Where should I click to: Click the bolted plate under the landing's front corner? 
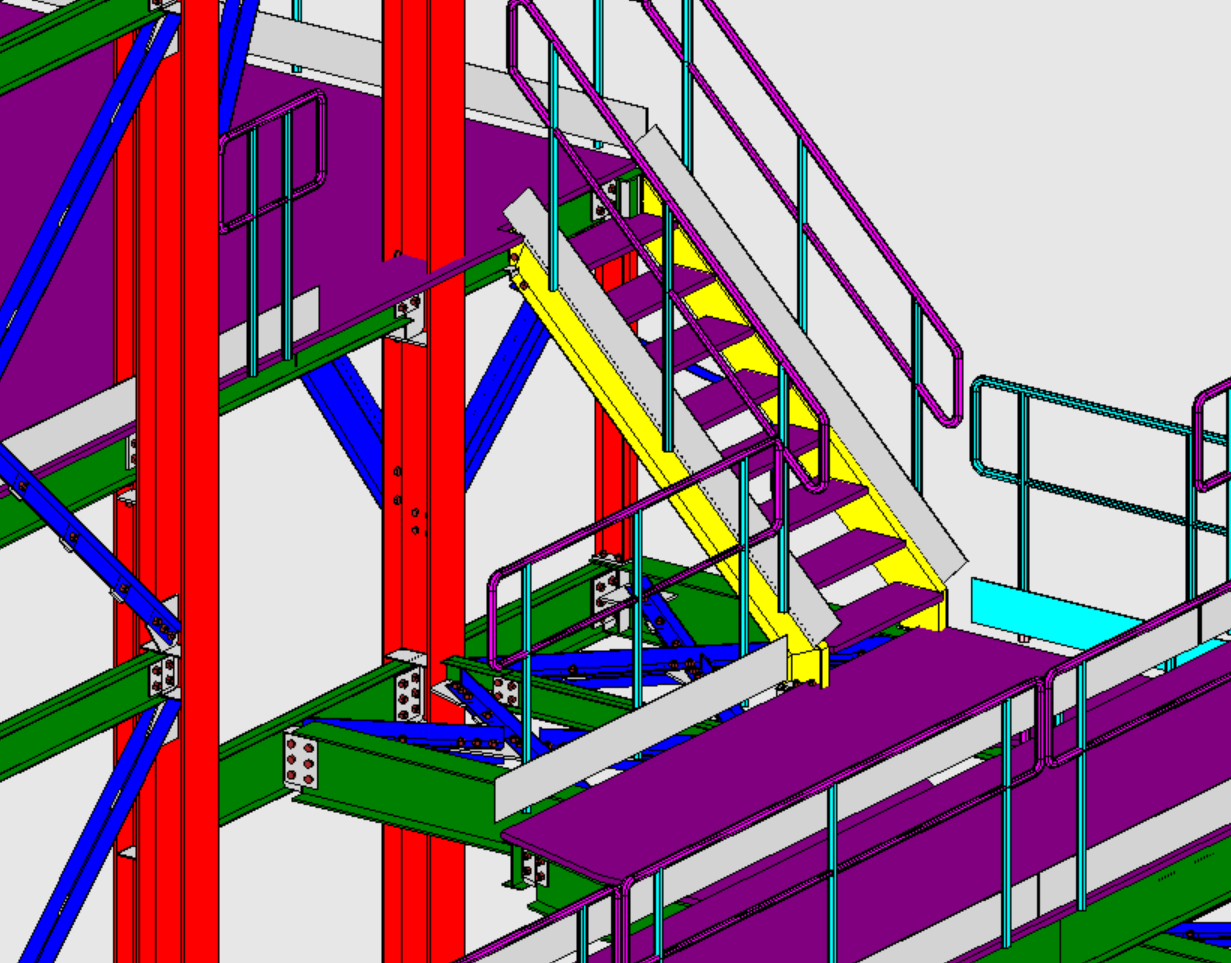click(535, 868)
